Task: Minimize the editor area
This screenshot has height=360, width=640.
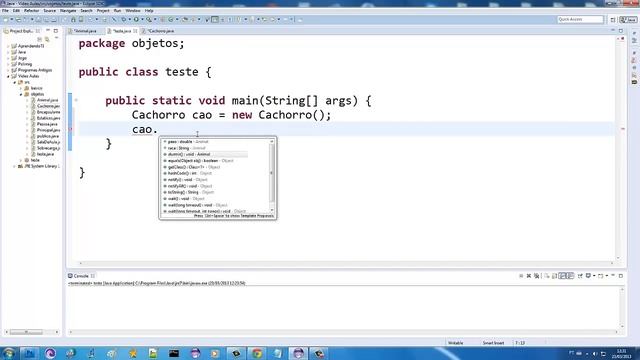Action: point(613,31)
